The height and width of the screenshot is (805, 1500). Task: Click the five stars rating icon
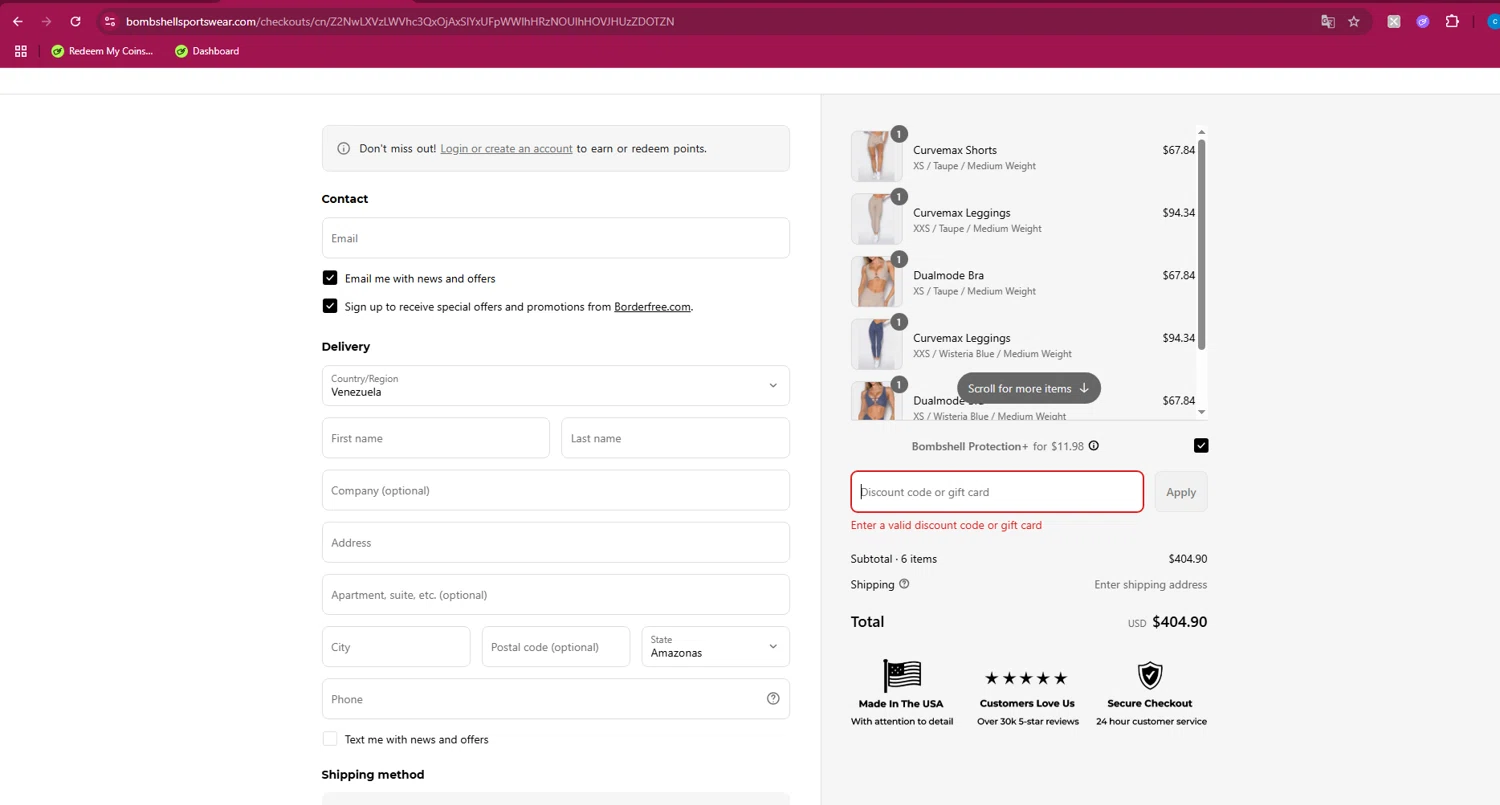[1027, 678]
